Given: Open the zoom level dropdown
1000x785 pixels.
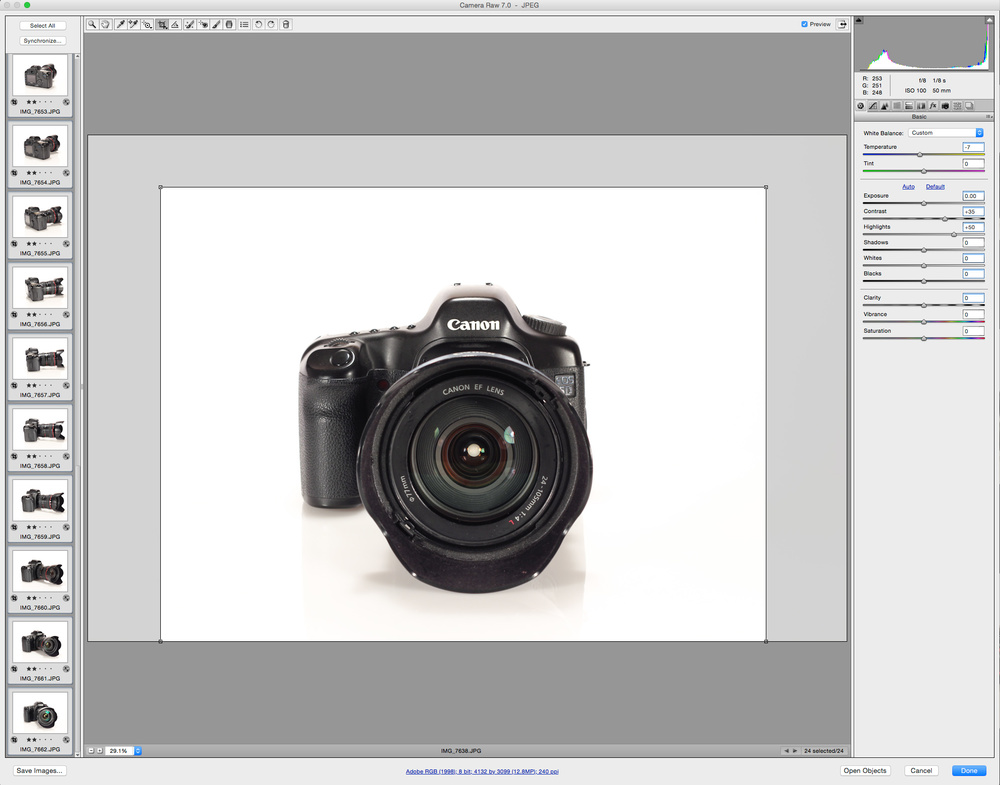Looking at the screenshot, I should coord(138,750).
